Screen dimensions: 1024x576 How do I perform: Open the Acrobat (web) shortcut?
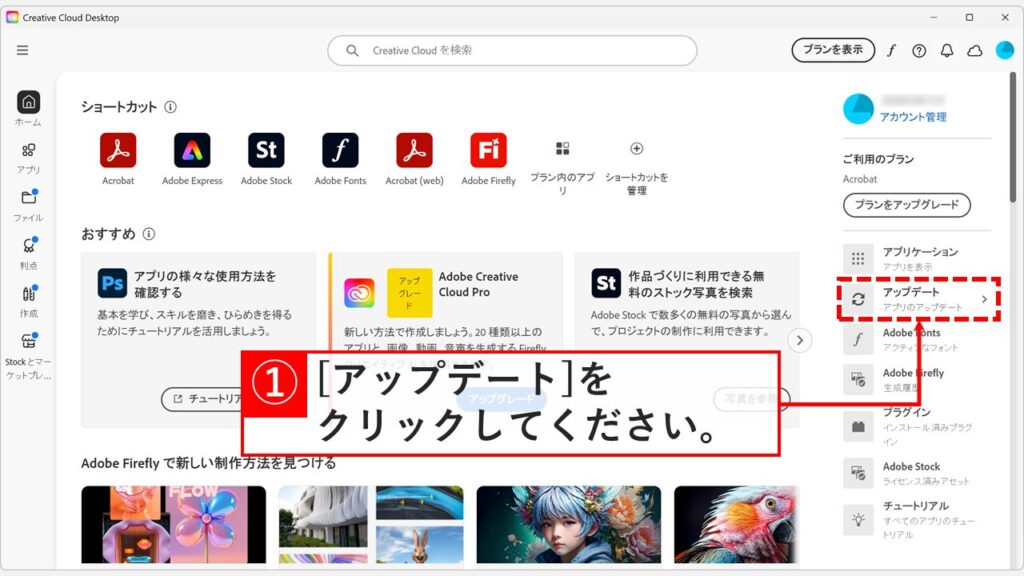[414, 159]
